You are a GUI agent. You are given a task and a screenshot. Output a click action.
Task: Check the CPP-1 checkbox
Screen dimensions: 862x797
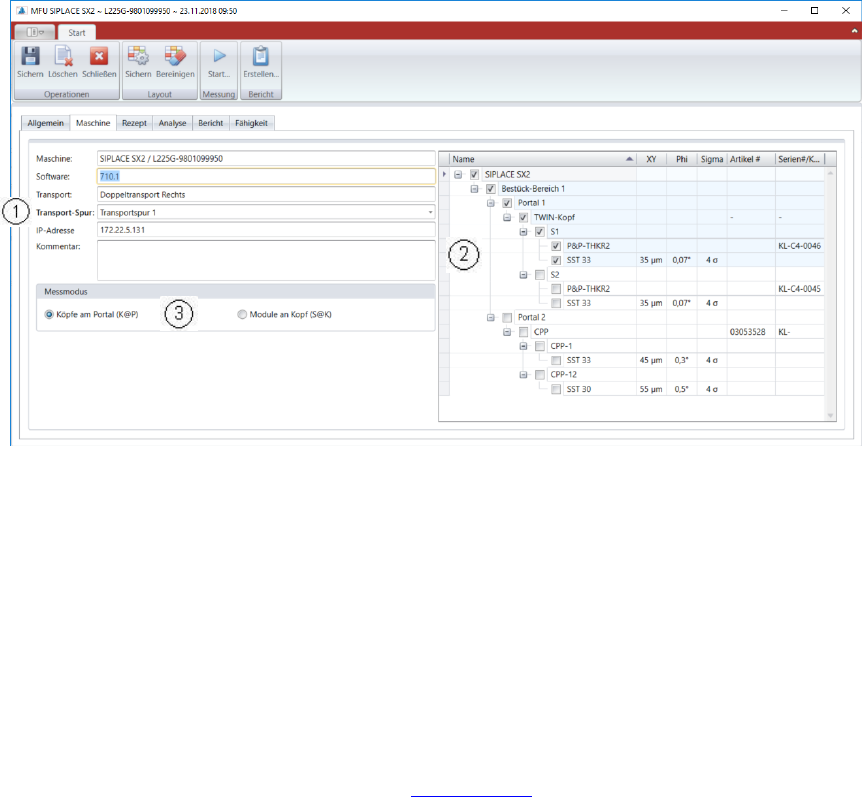click(x=540, y=346)
